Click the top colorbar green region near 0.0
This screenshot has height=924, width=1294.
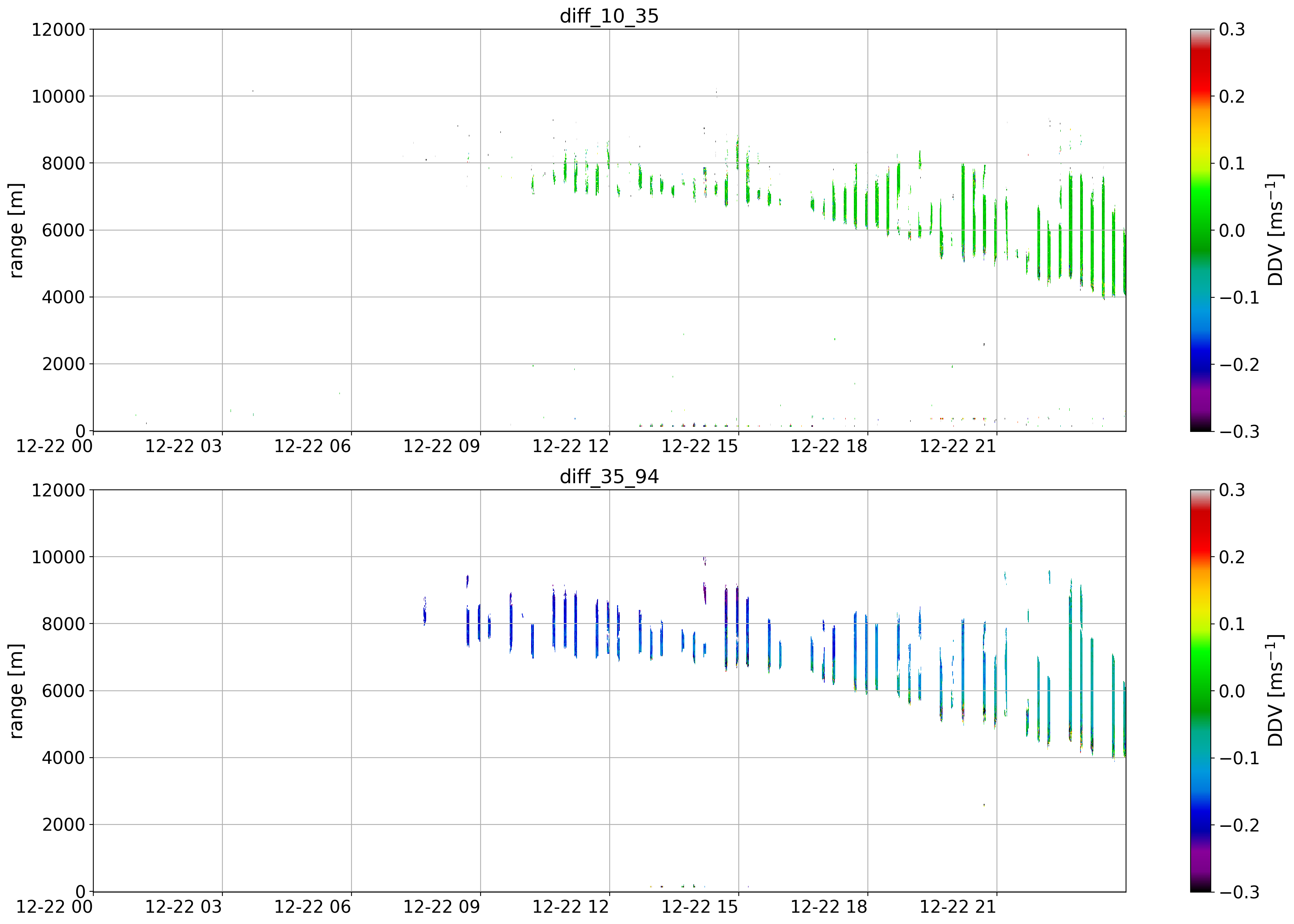[x=1200, y=230]
